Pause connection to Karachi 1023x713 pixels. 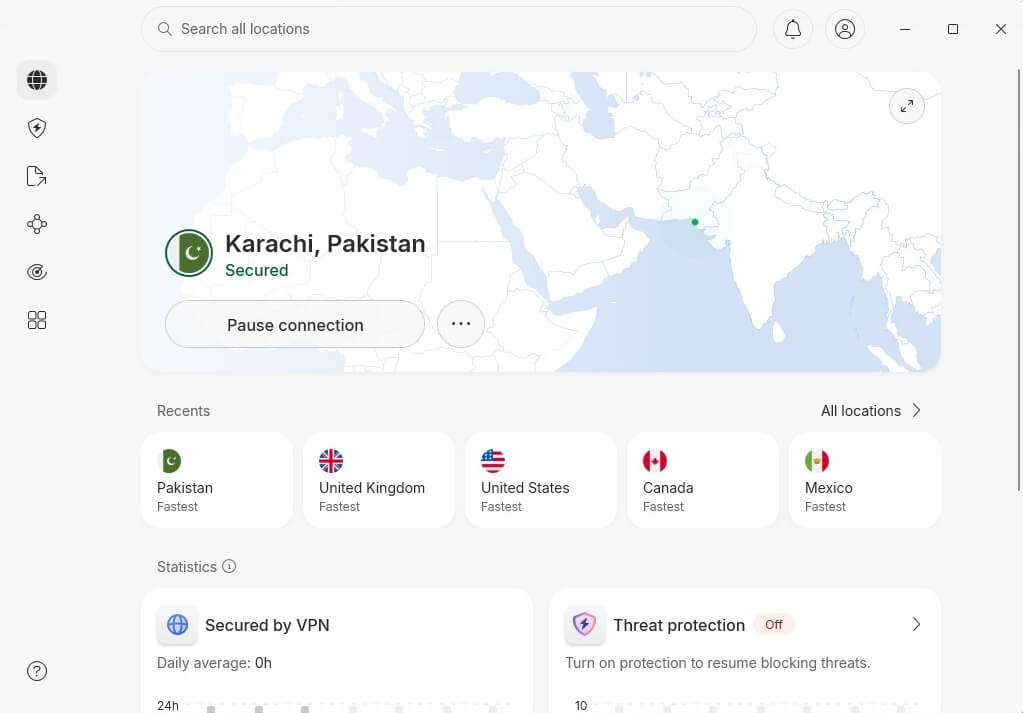[295, 325]
